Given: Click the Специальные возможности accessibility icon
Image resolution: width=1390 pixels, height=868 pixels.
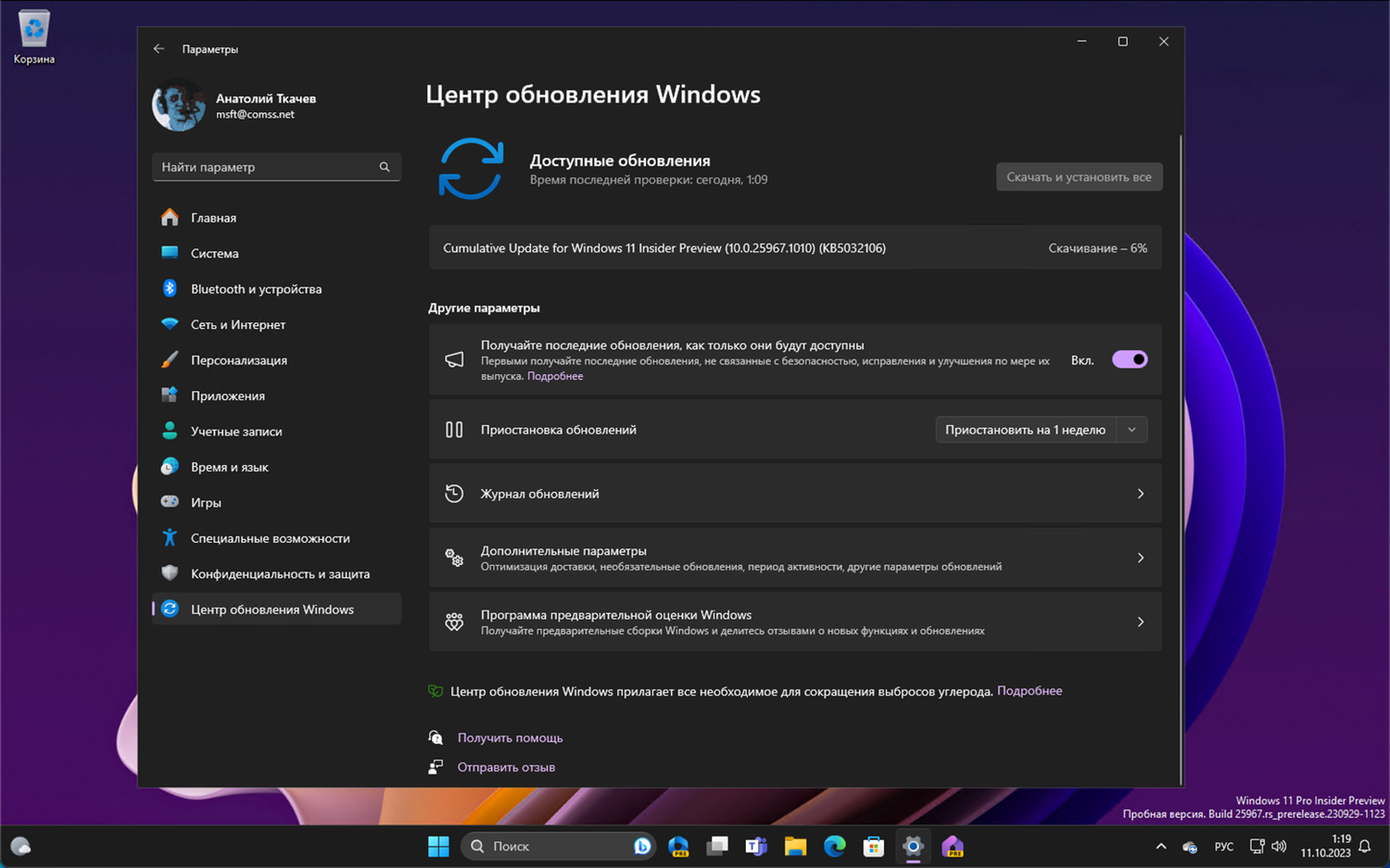Looking at the screenshot, I should pyautogui.click(x=170, y=538).
